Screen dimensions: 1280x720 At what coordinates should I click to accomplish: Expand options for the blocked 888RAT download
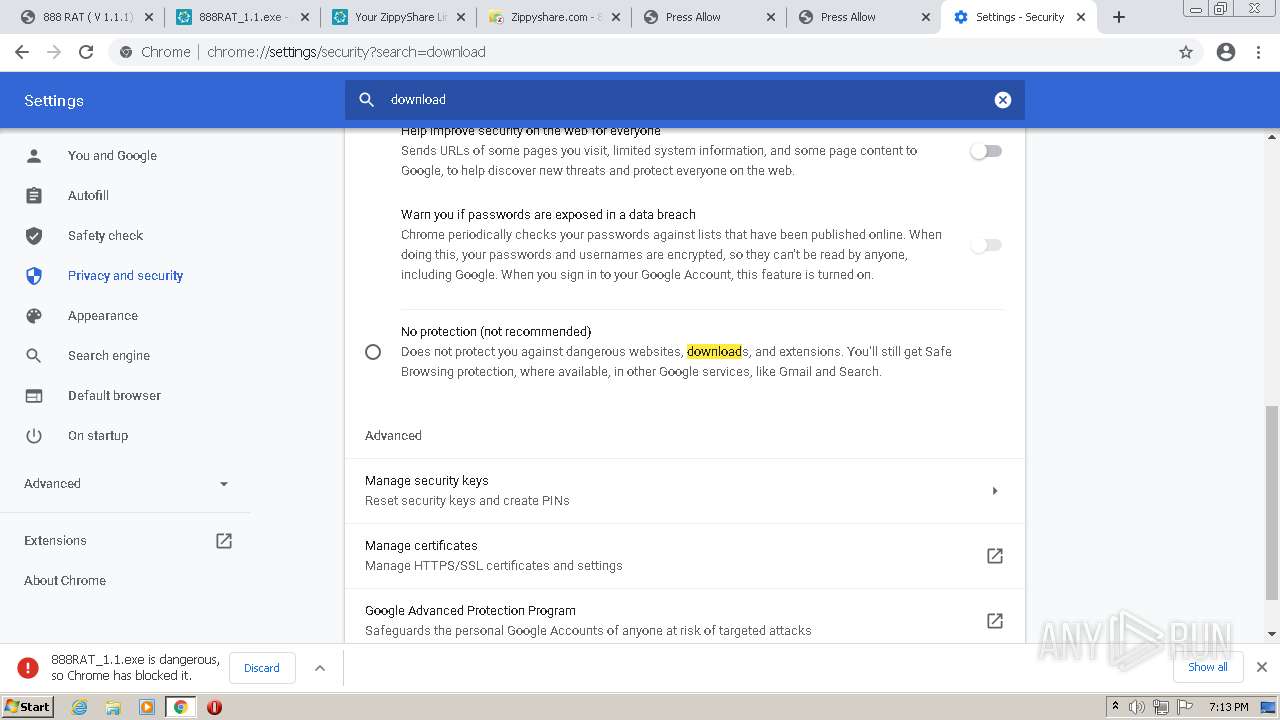pos(320,668)
